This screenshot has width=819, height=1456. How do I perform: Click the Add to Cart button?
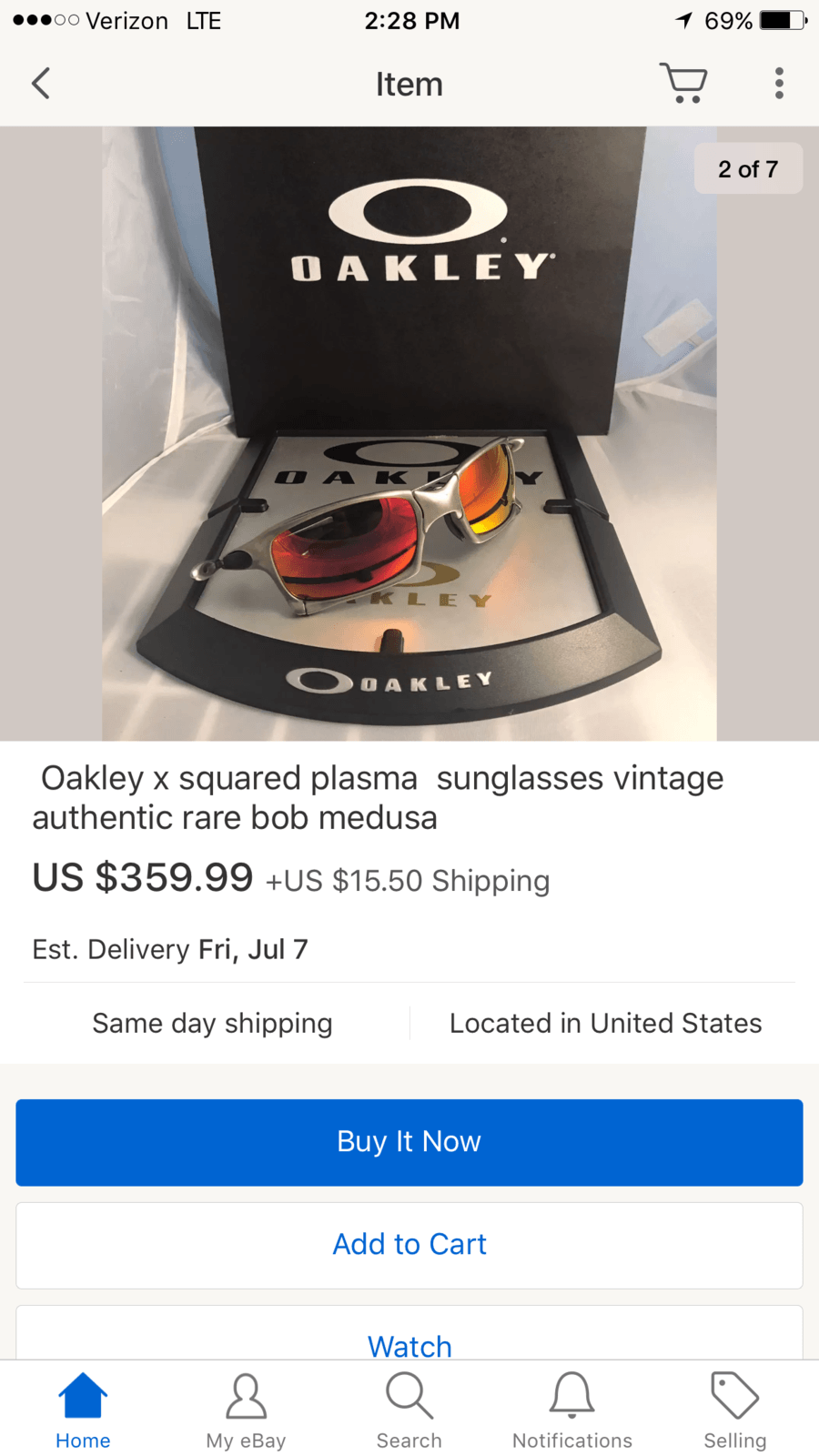(x=409, y=1245)
